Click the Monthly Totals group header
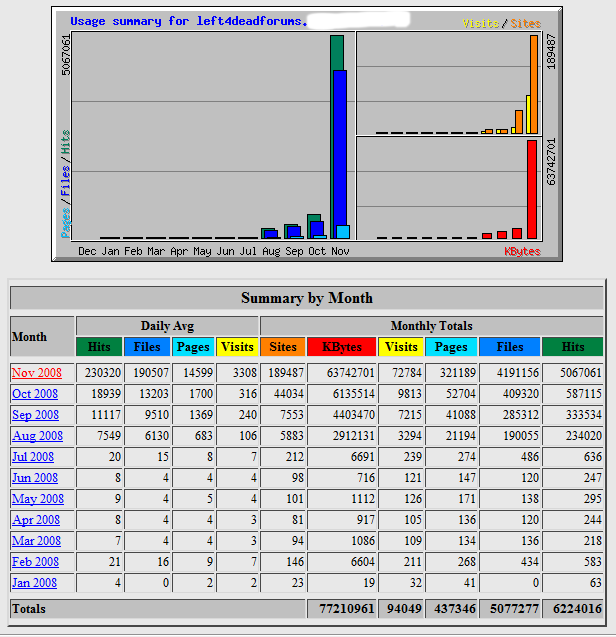616x637 pixels. (432, 326)
